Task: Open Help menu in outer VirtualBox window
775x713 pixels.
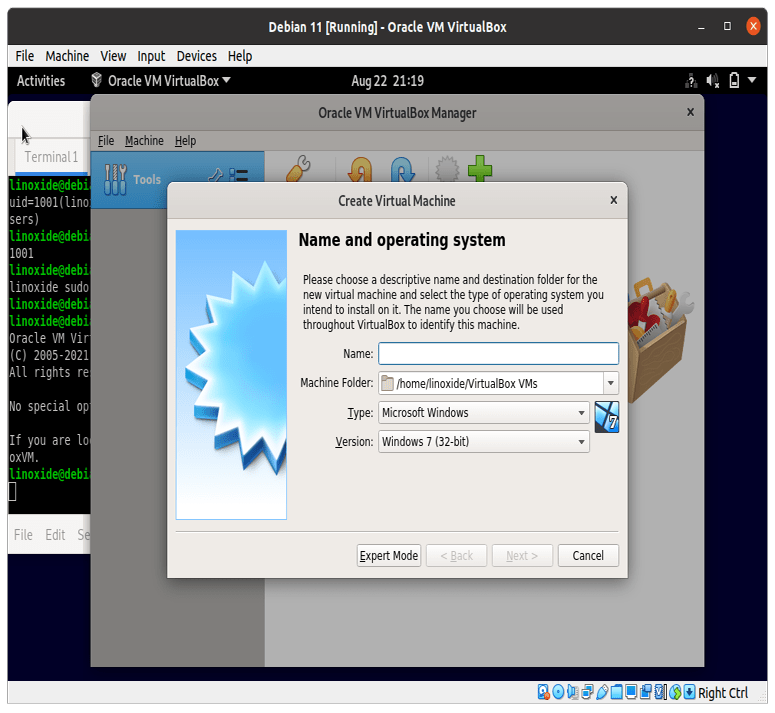Action: tap(240, 56)
